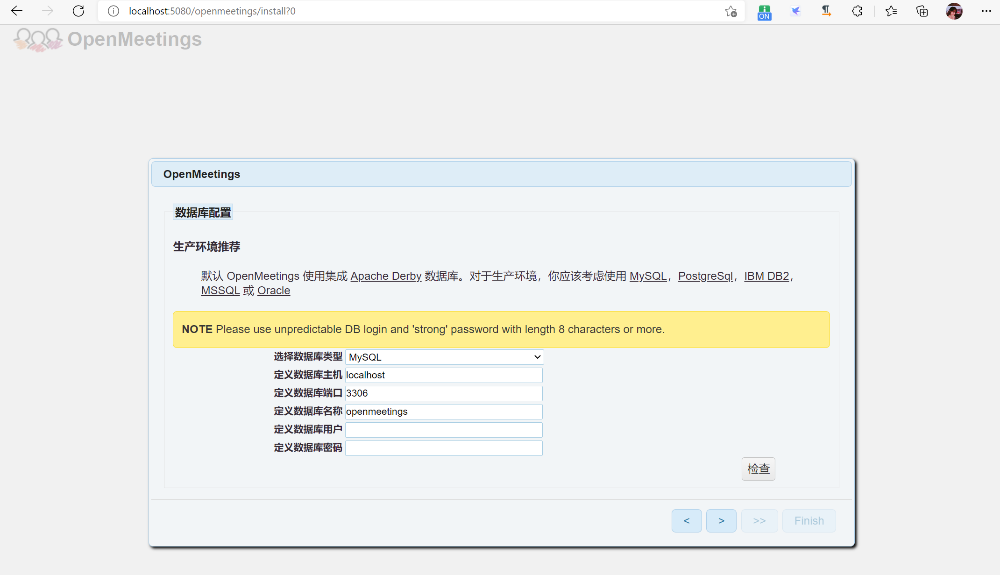Click the OpenMeetings logo
Screen dimensions: 1000x575
pos(108,40)
